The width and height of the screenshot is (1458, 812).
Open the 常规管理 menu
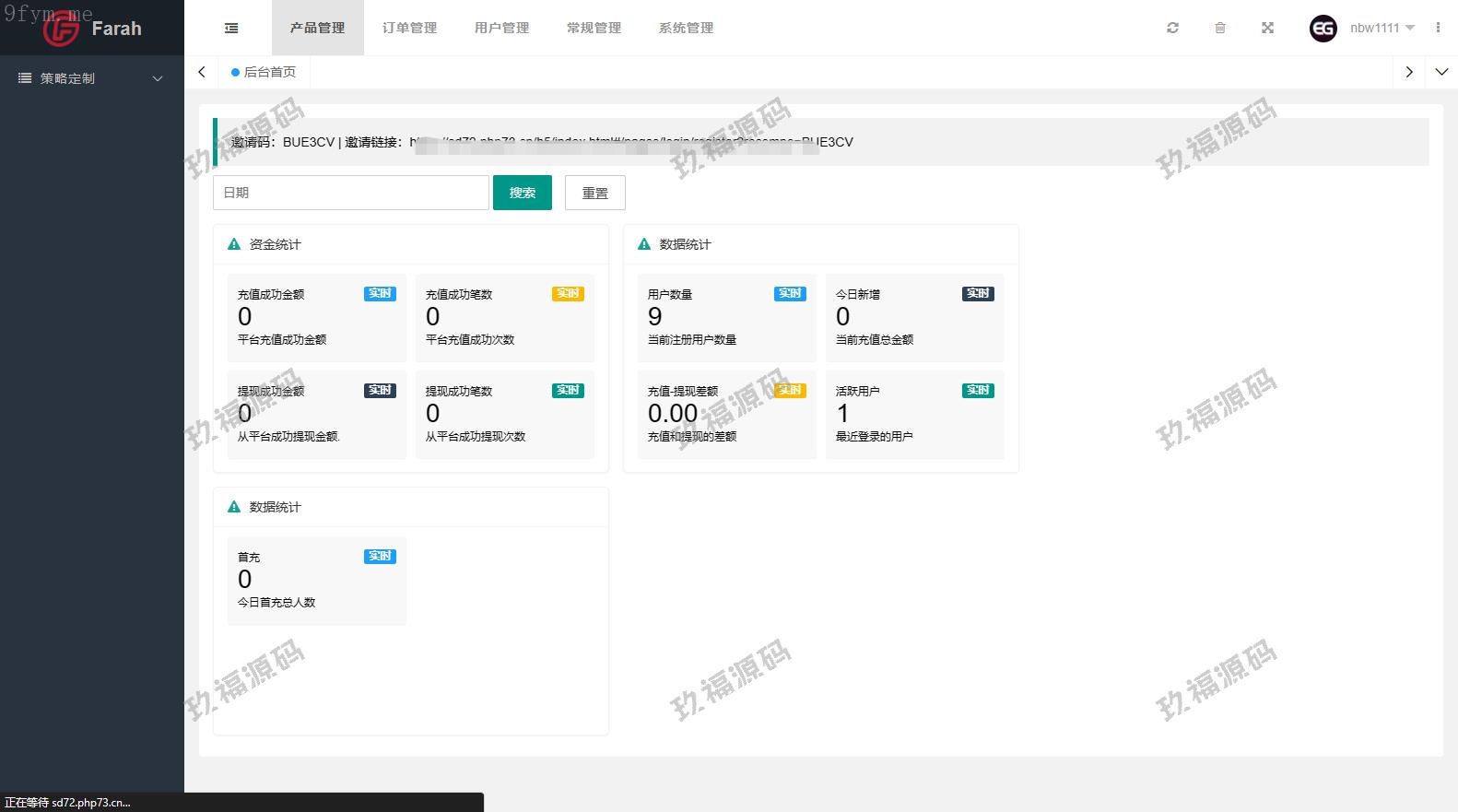click(594, 28)
